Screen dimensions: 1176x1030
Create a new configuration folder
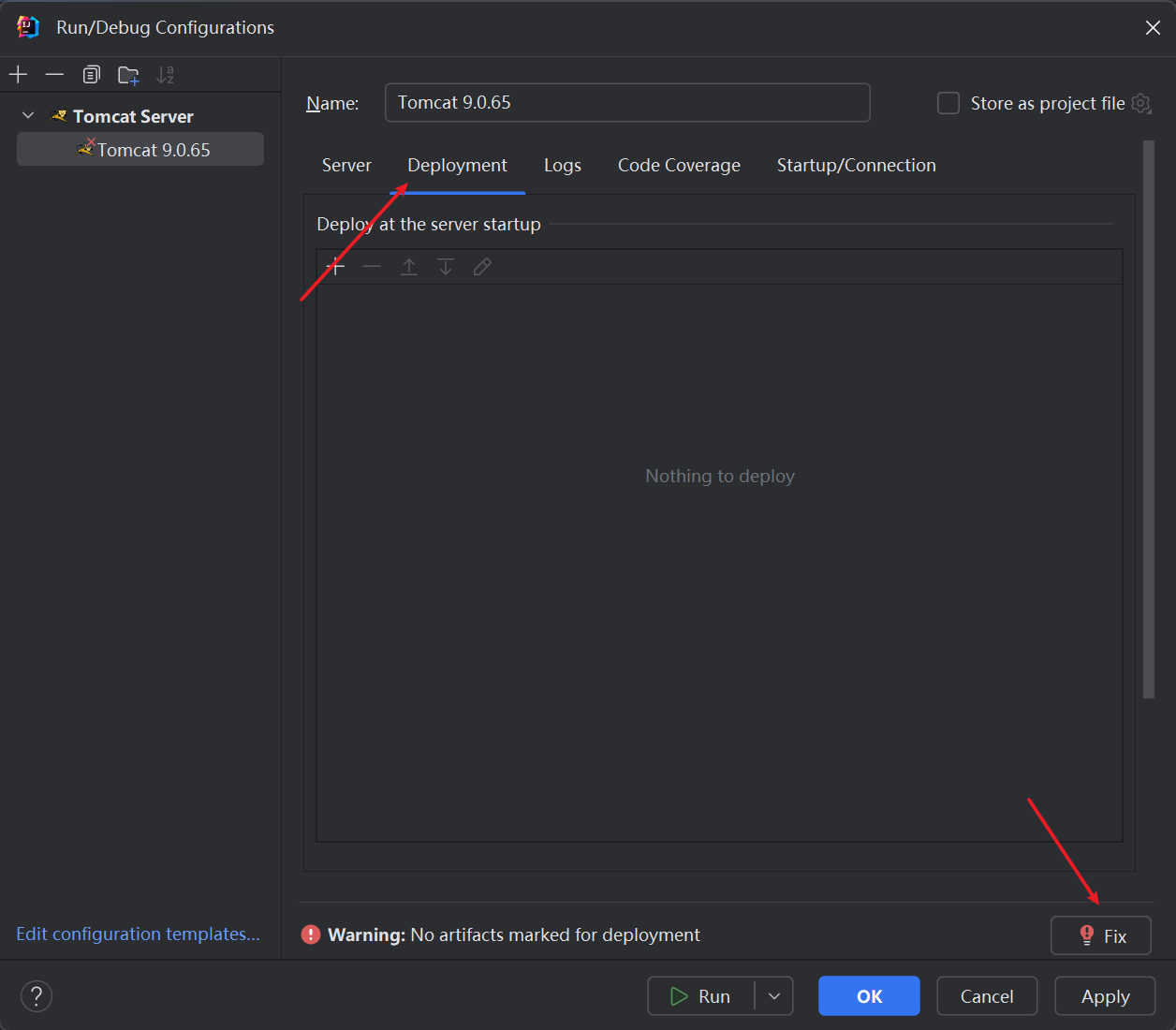128,75
